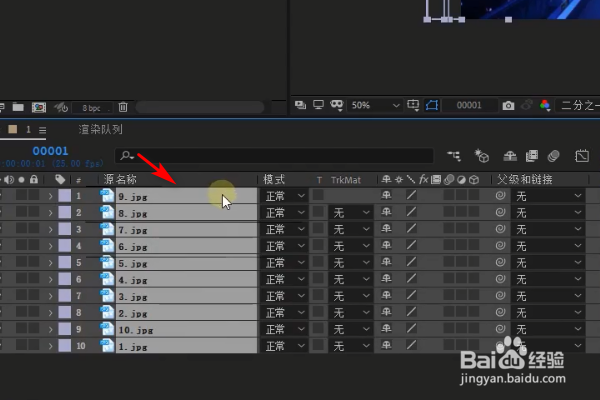Enable the motion blur box for 7.jpg

pos(449,229)
